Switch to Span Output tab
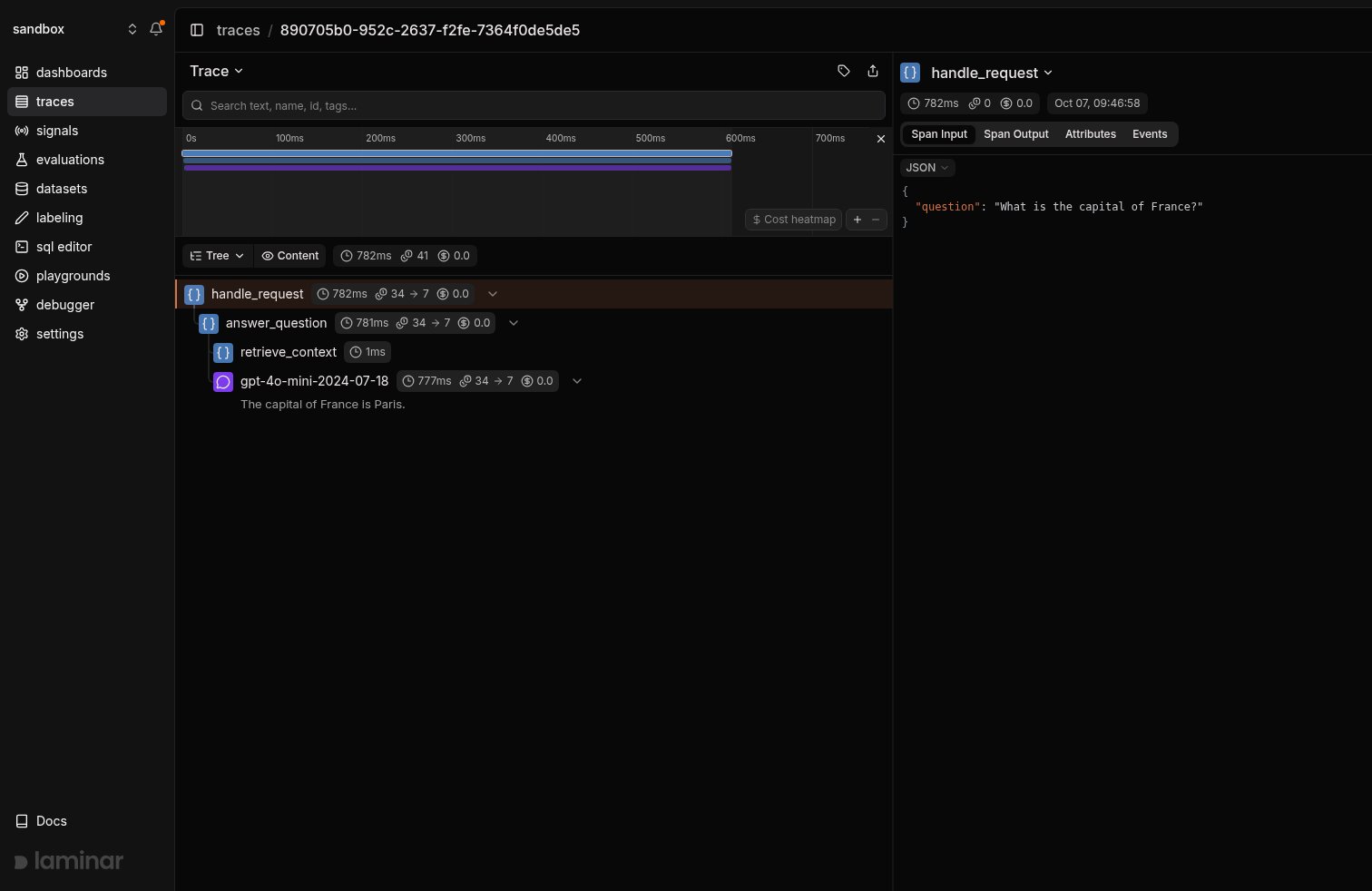Viewport: 1372px width, 891px height. click(x=1015, y=134)
